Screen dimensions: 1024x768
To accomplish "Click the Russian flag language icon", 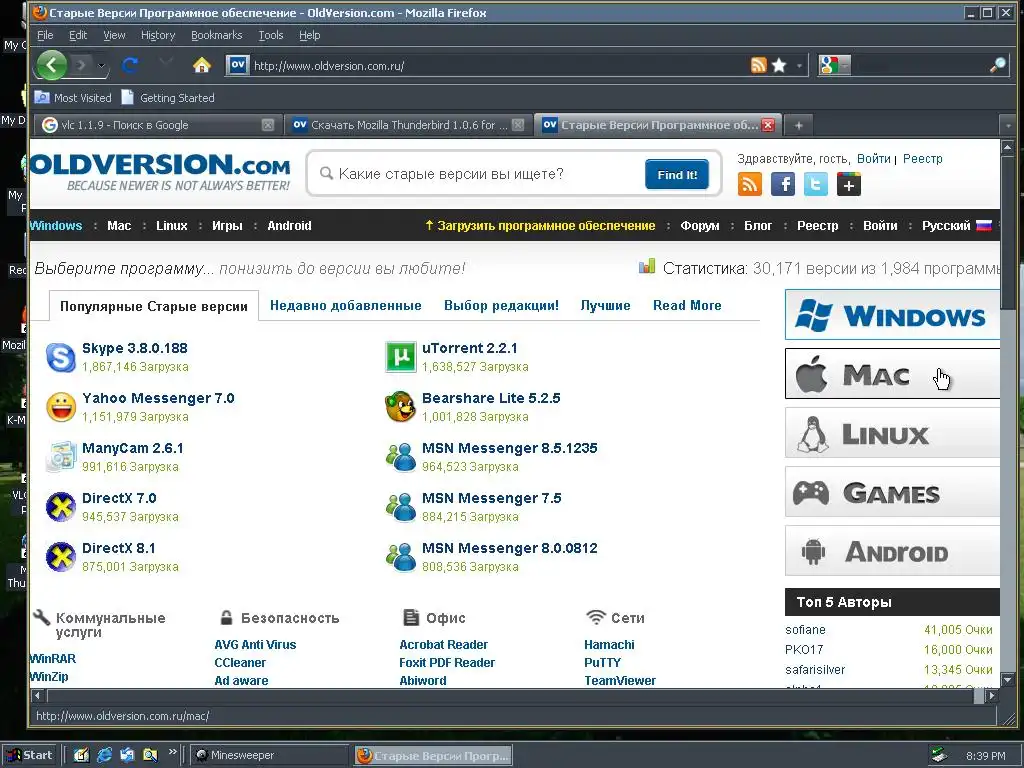I will 984,225.
